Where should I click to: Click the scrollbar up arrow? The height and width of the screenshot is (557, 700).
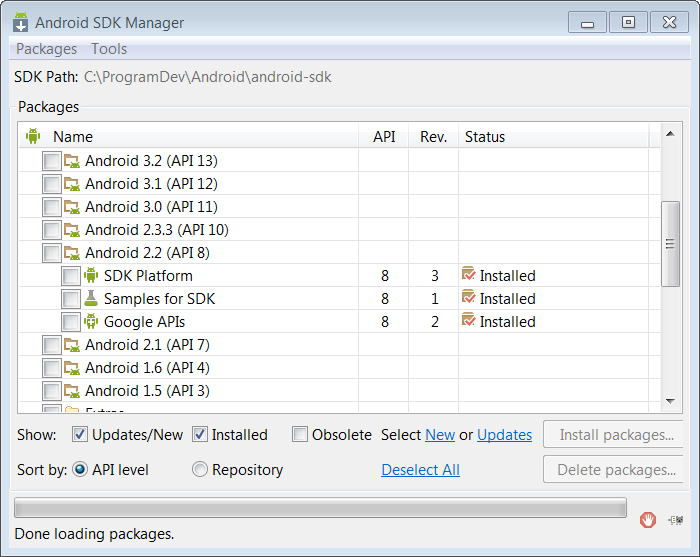(670, 134)
